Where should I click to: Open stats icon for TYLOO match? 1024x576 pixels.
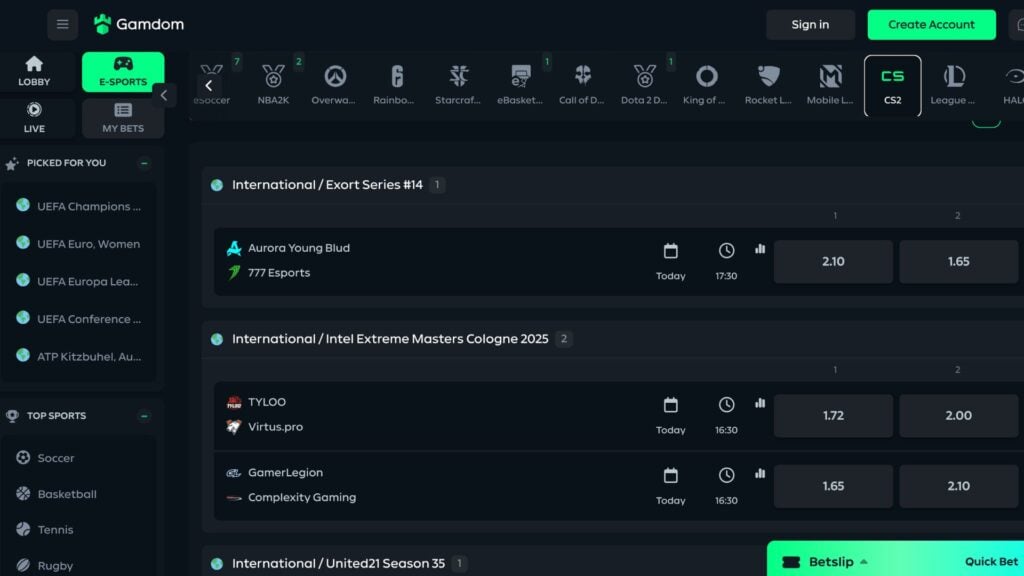pyautogui.click(x=760, y=403)
